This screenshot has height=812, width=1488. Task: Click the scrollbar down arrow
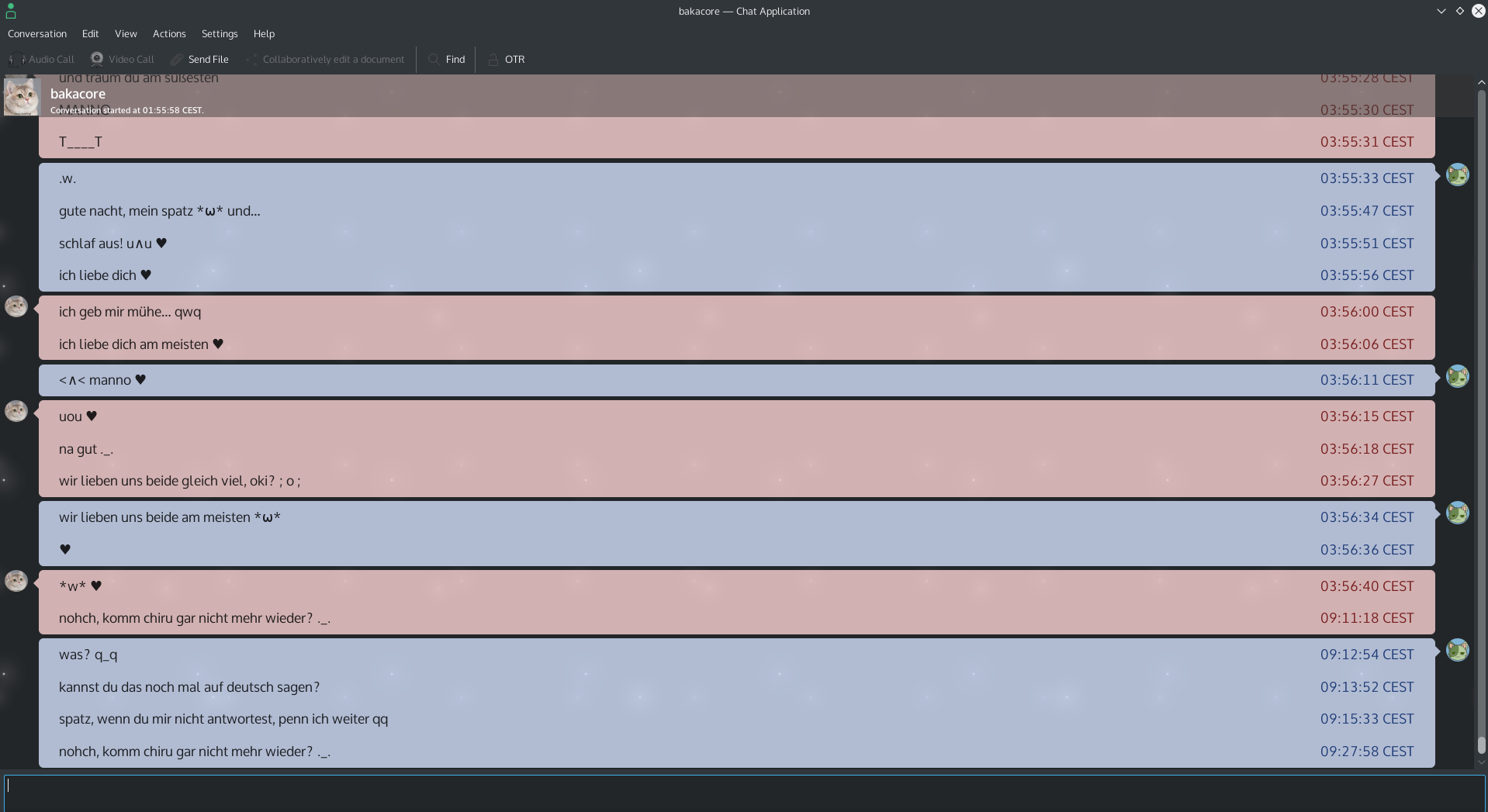(1481, 762)
